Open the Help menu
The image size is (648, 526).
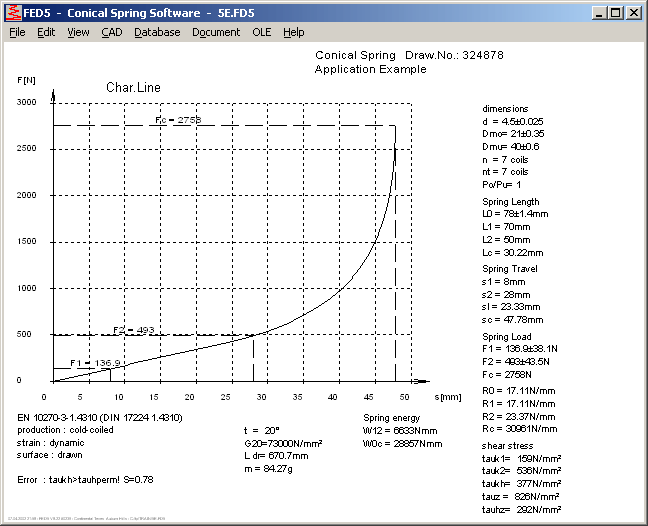(293, 32)
